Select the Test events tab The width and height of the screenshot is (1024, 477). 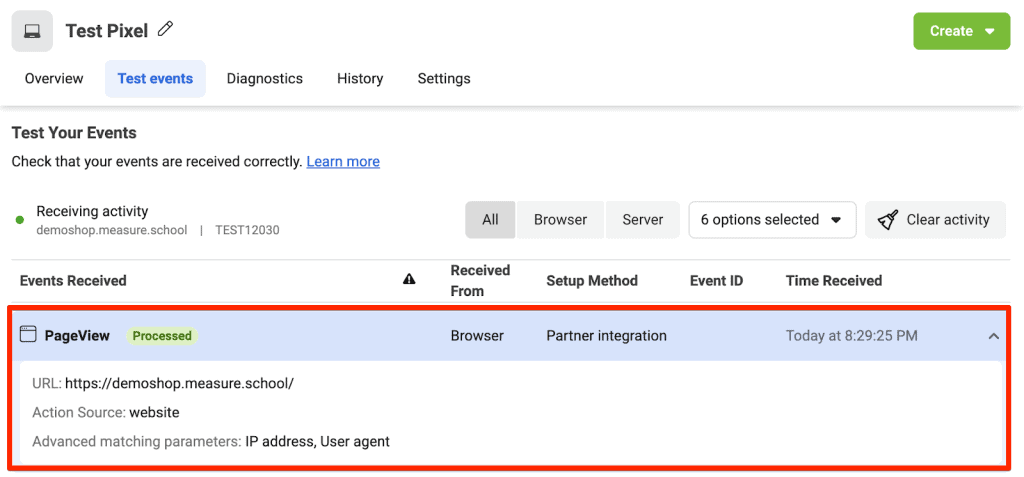155,78
